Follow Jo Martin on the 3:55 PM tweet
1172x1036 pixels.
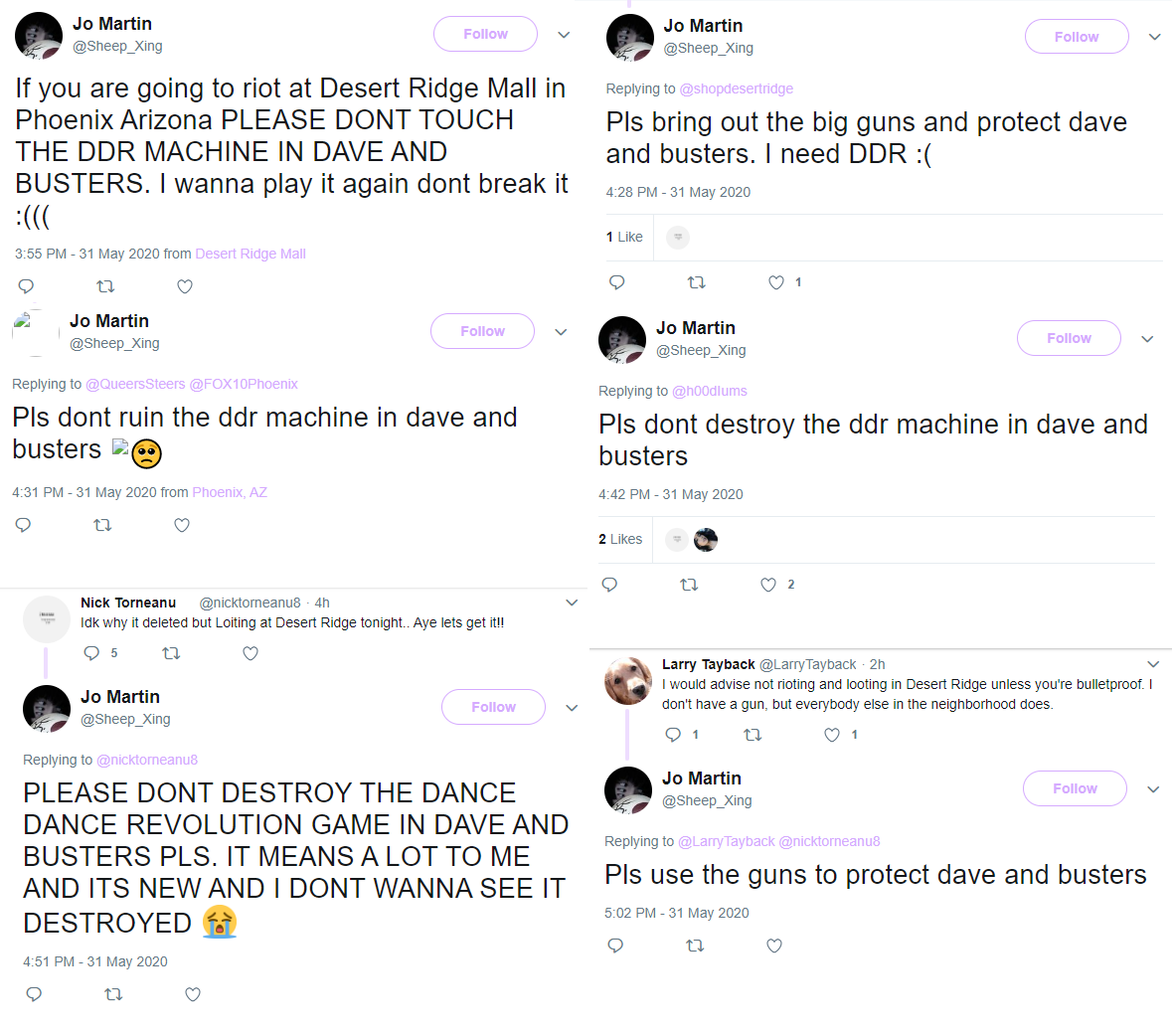tap(485, 34)
